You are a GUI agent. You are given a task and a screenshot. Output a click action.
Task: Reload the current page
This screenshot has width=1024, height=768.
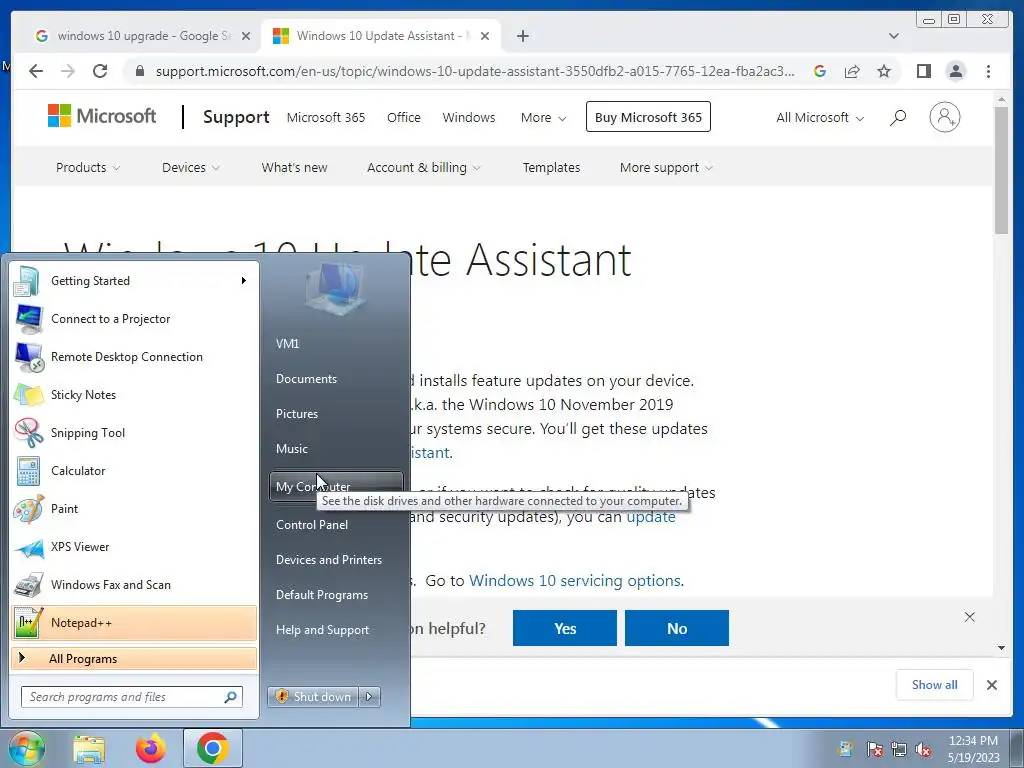point(100,71)
